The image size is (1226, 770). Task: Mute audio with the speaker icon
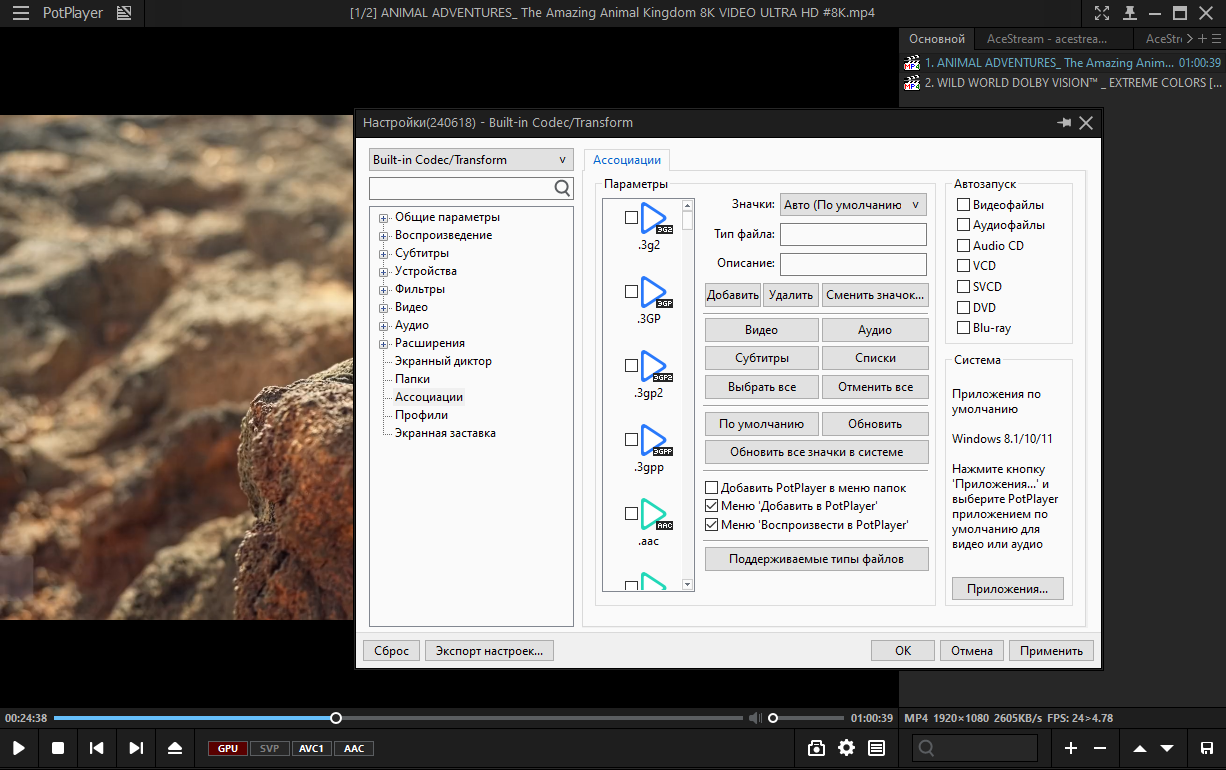pos(755,718)
